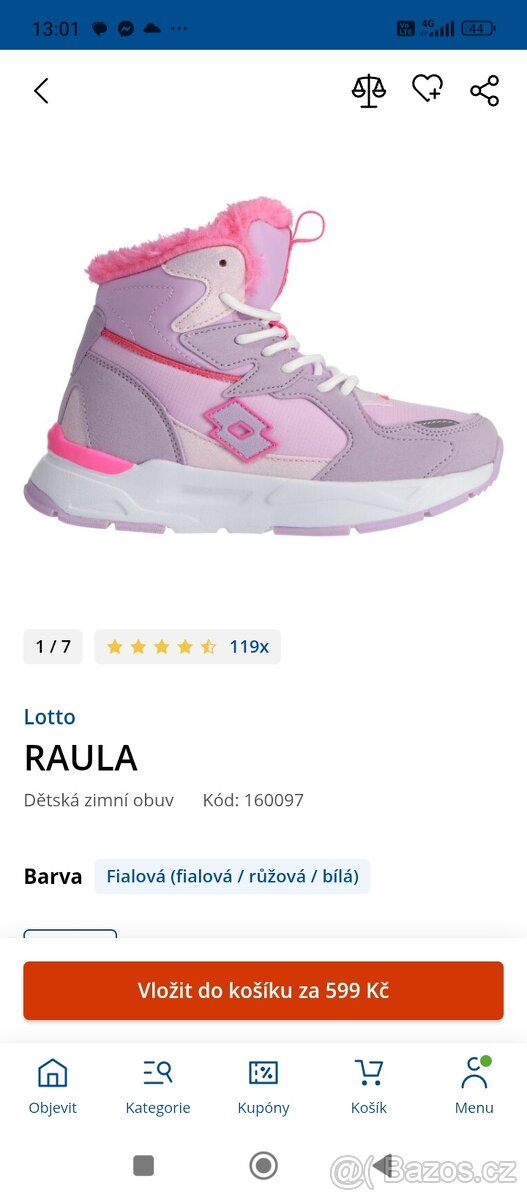Tap Vložit do košíku za 599 Kč
This screenshot has height=1200, width=527.
263,991
